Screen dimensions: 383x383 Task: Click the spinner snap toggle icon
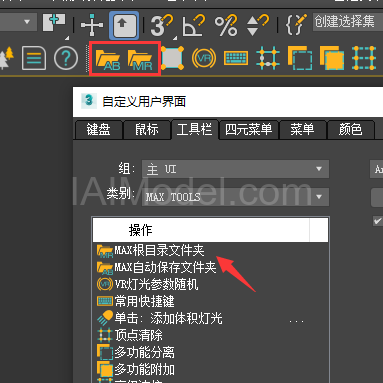pyautogui.click(x=257, y=25)
